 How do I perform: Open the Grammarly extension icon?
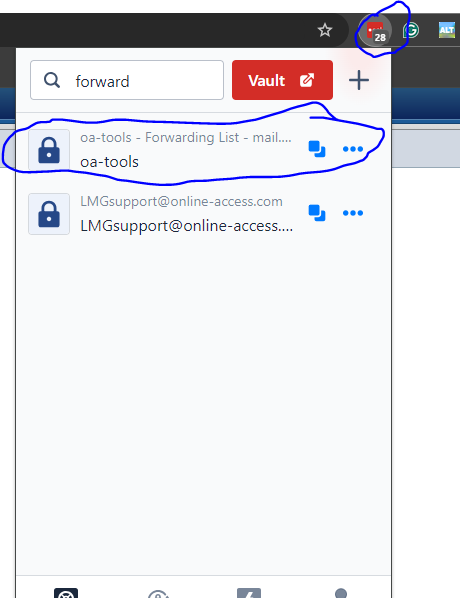[x=411, y=31]
